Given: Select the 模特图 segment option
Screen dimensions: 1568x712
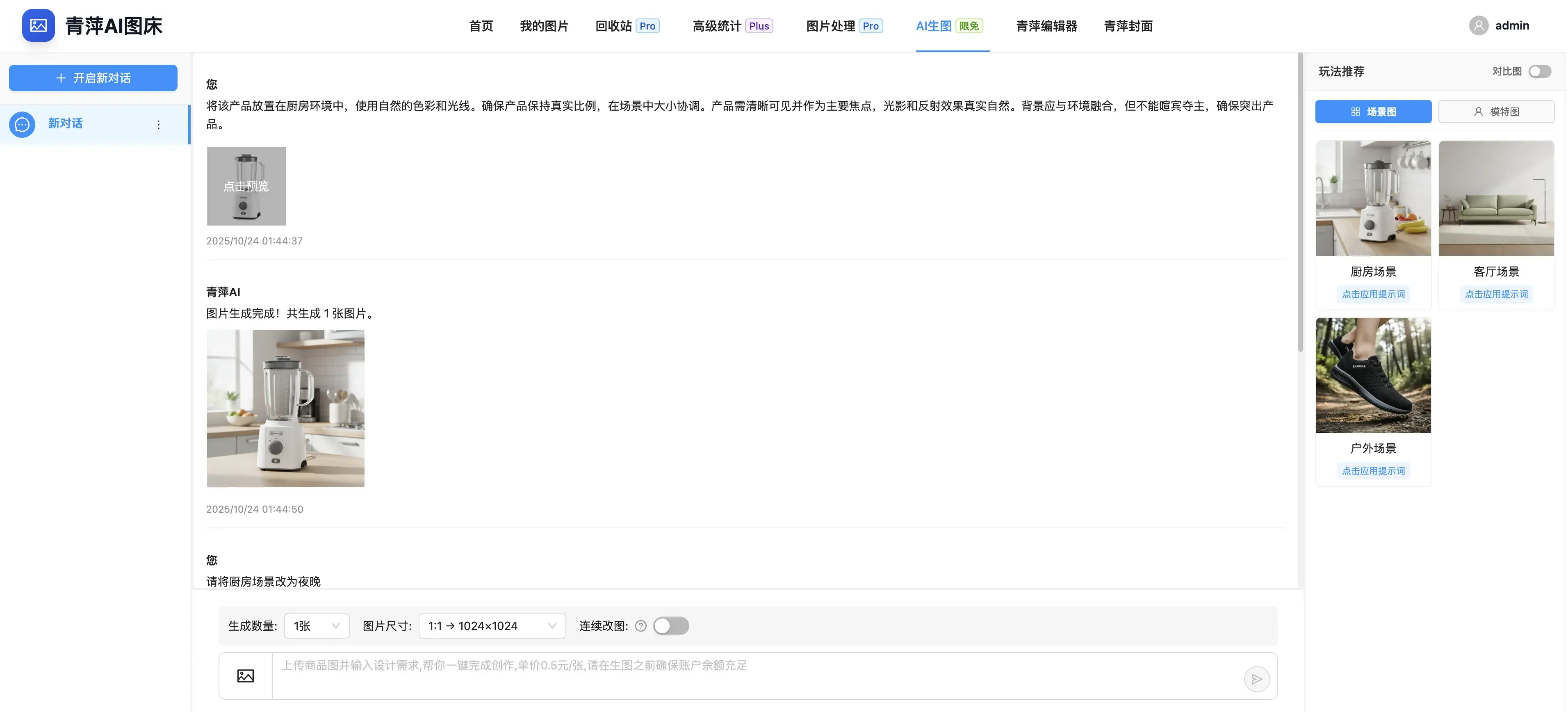Looking at the screenshot, I should tap(1495, 112).
